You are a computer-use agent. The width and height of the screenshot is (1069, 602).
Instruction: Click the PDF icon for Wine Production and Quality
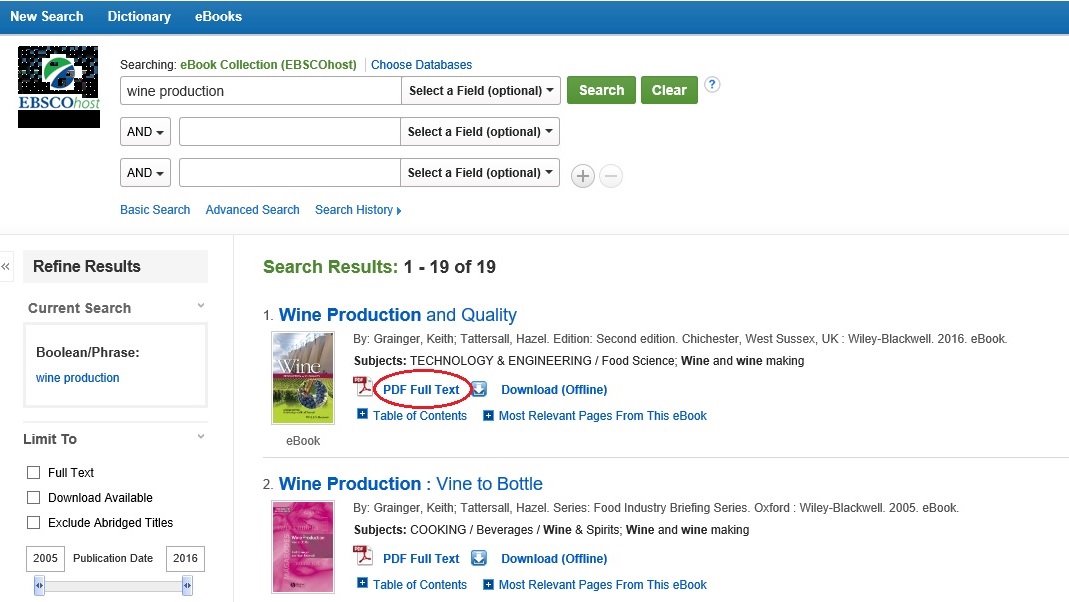[363, 387]
